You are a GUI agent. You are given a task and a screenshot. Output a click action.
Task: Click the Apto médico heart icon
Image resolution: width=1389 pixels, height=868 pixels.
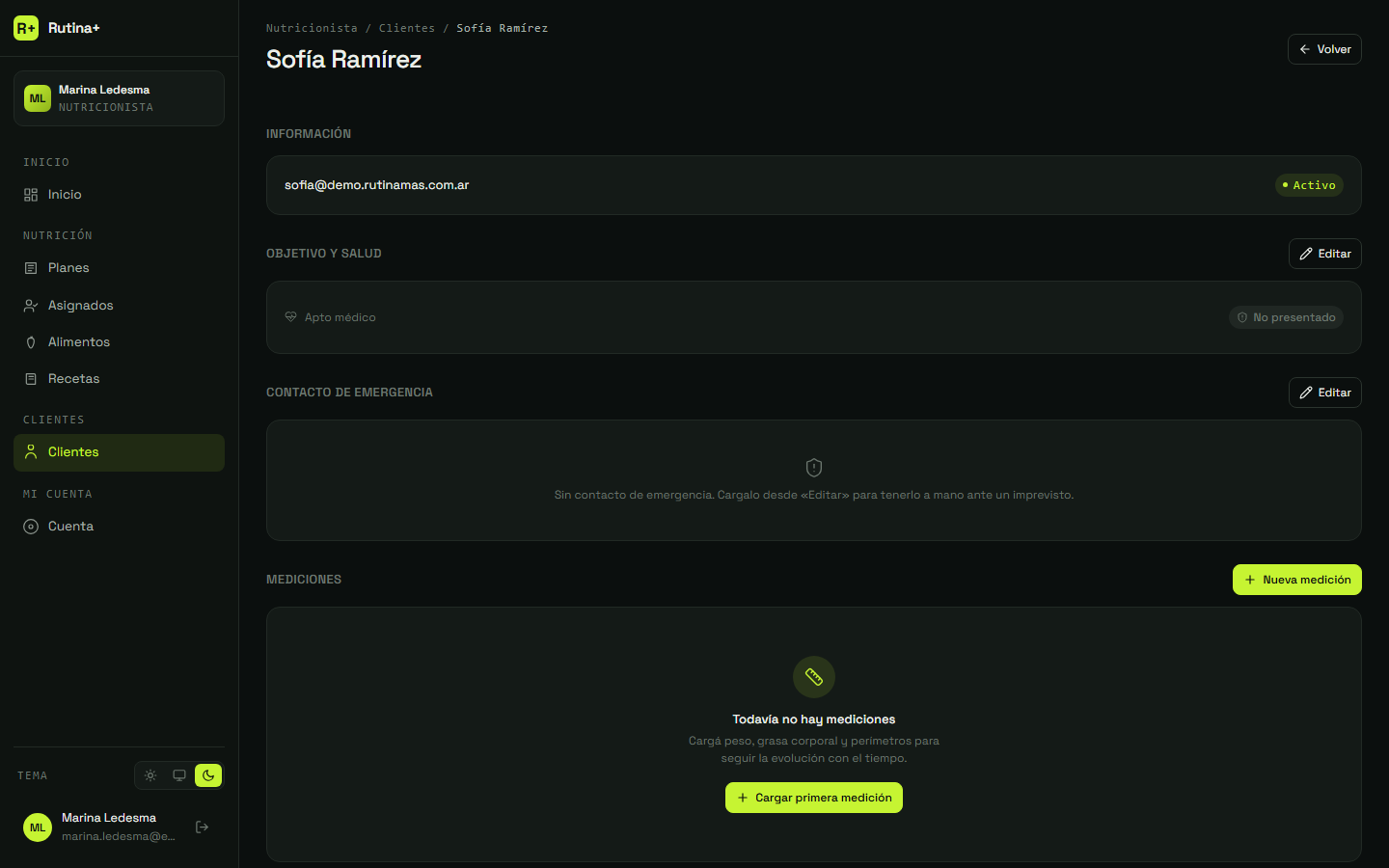pyautogui.click(x=290, y=317)
